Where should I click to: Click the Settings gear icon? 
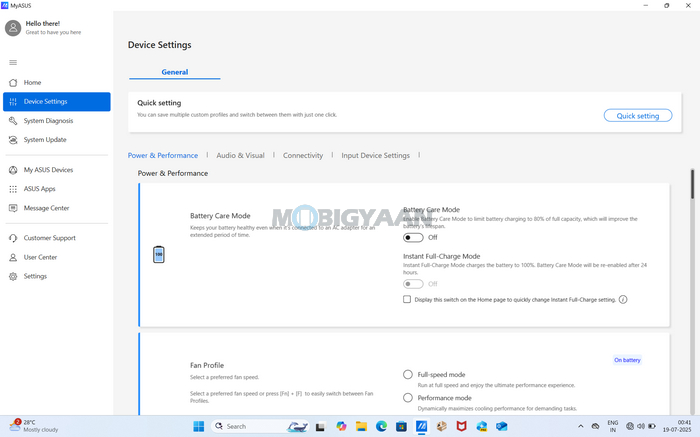tap(13, 276)
